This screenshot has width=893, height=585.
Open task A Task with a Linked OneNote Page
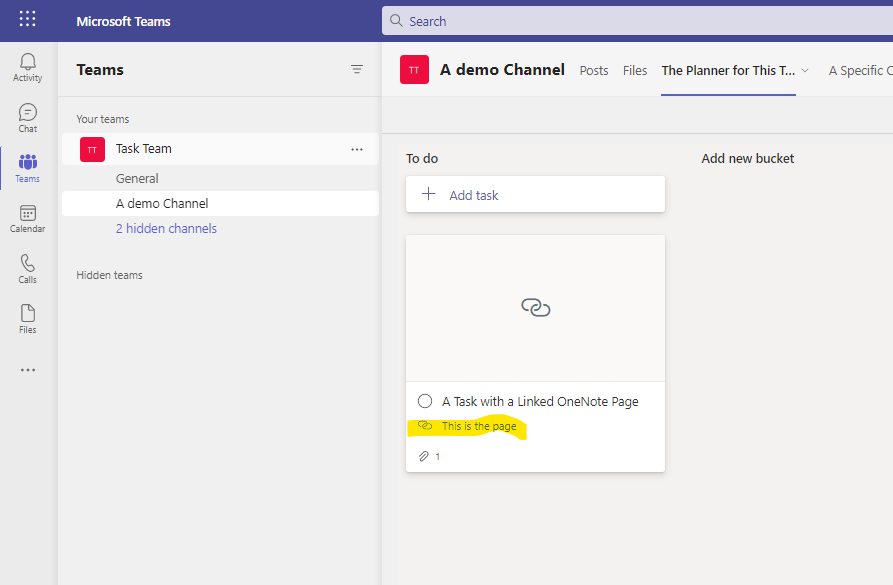540,402
